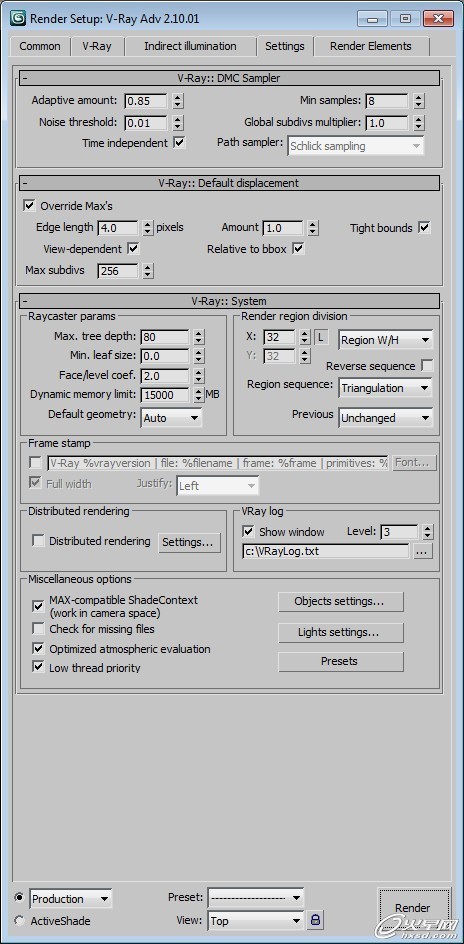Viewport: 464px width, 944px height.
Task: Open the Path sampler dropdown
Action: click(x=356, y=146)
